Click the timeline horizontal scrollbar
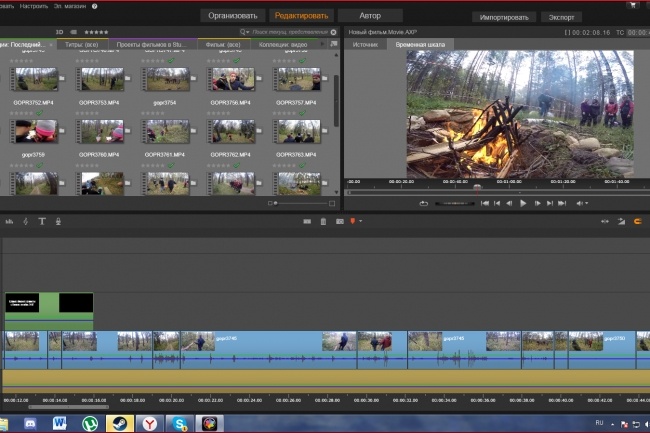650x433 pixels. [x=69, y=407]
